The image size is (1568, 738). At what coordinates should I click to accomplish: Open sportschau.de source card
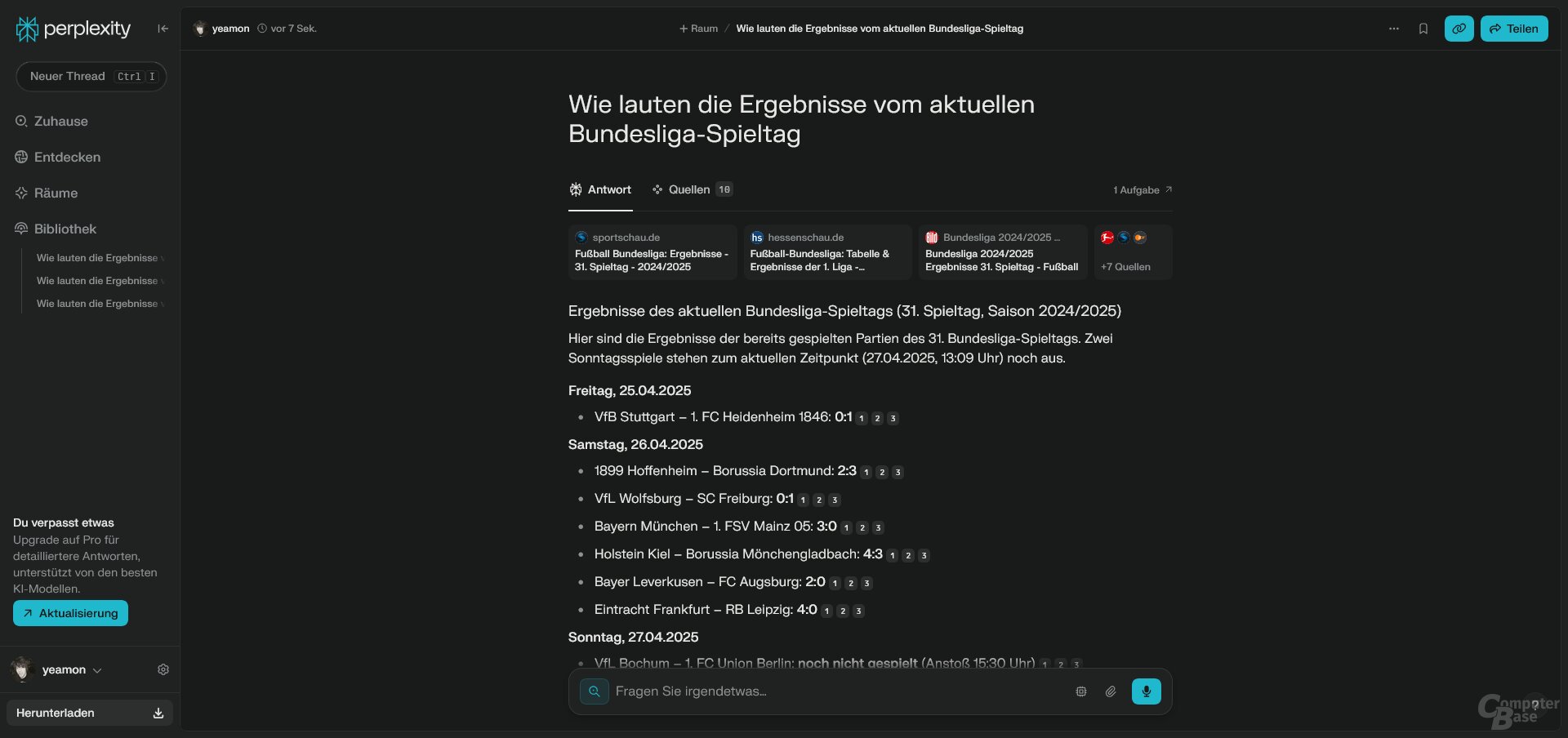click(x=653, y=252)
